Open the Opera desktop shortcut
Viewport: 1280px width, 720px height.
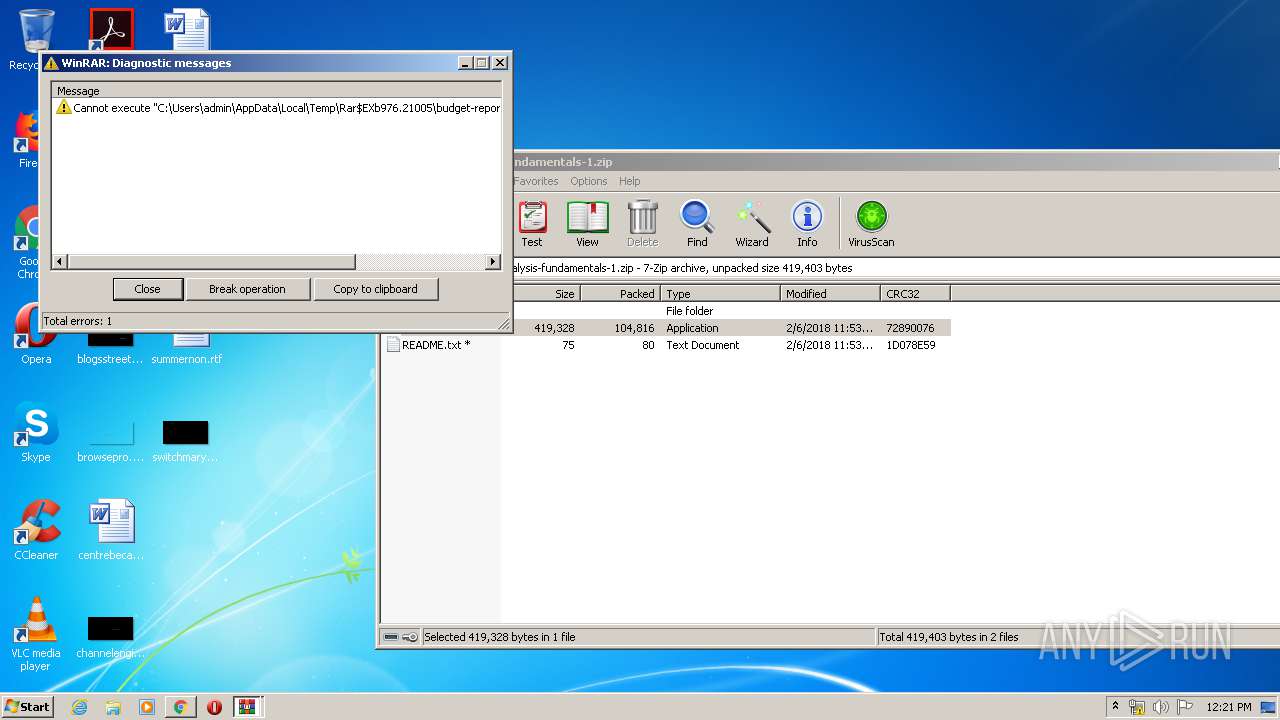[x=36, y=335]
